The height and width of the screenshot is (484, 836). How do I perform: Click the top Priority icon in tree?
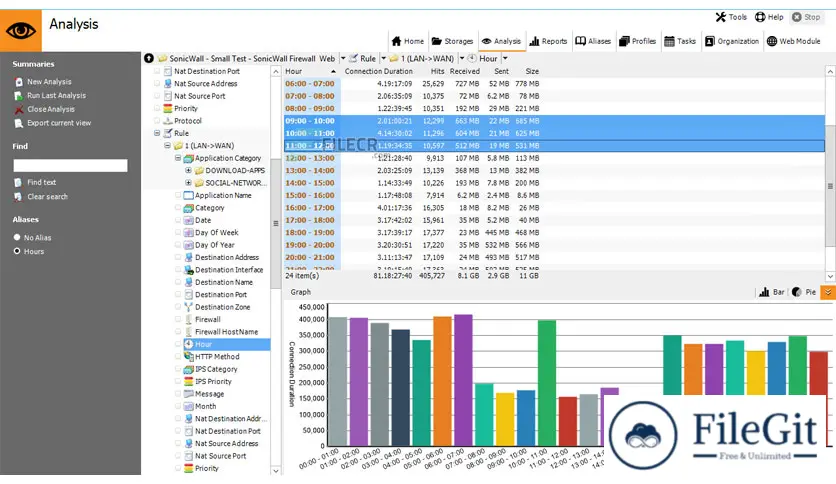[x=168, y=108]
